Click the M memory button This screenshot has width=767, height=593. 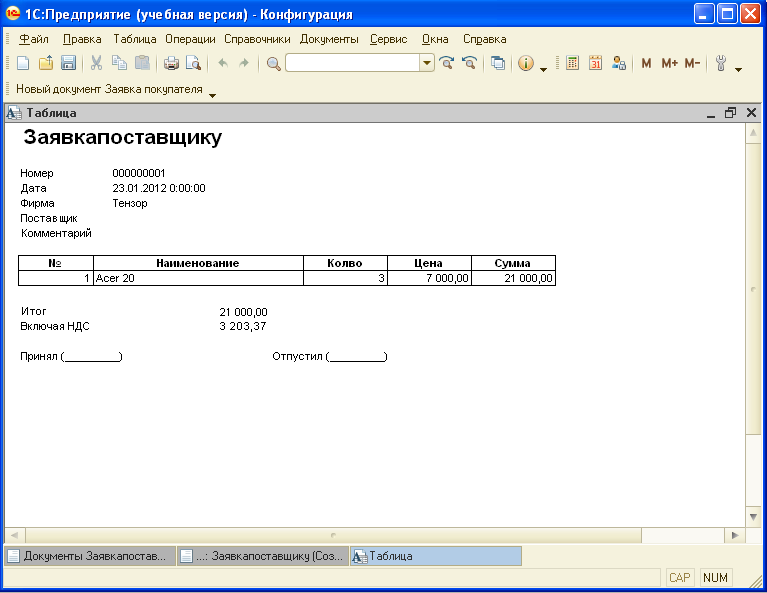(646, 63)
